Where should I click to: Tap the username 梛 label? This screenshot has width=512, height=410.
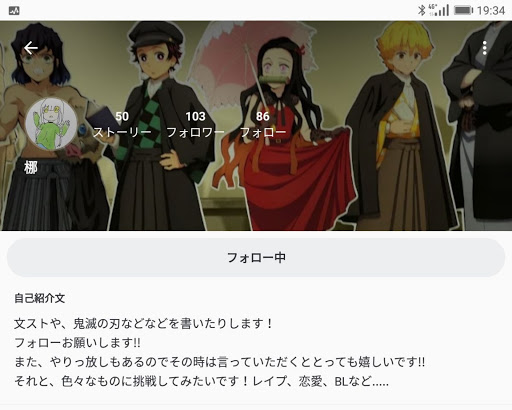tap(31, 167)
